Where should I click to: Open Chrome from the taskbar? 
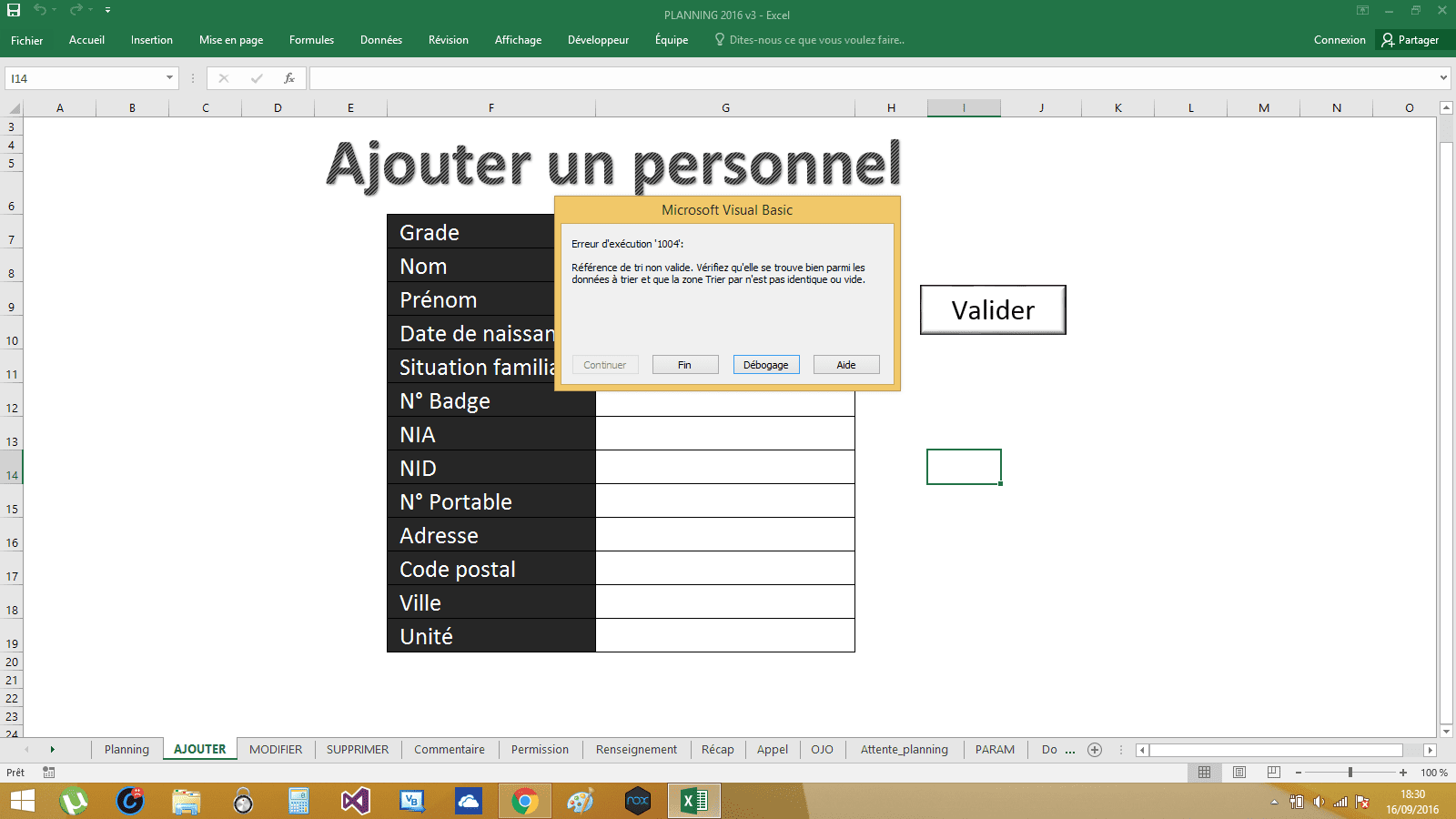pos(524,802)
